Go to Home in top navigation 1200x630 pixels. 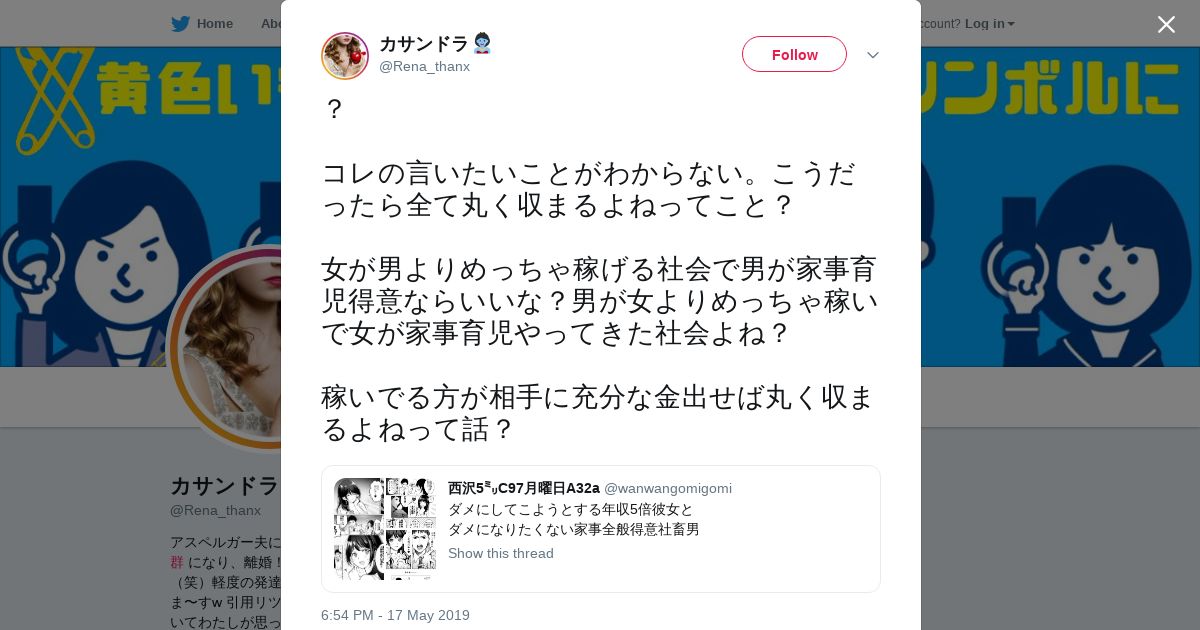(x=214, y=24)
